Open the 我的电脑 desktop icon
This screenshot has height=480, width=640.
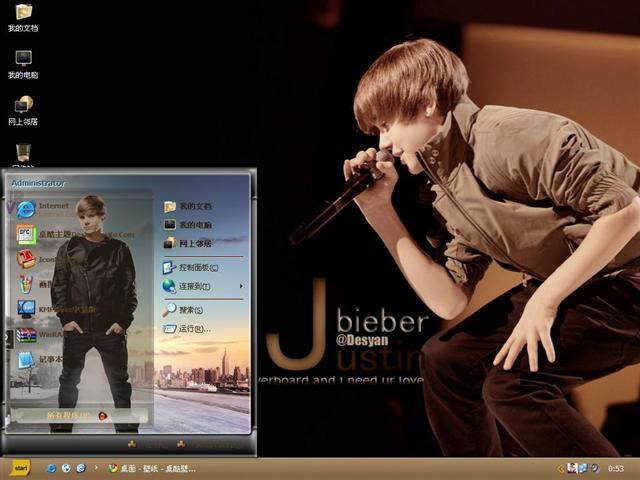[23, 64]
